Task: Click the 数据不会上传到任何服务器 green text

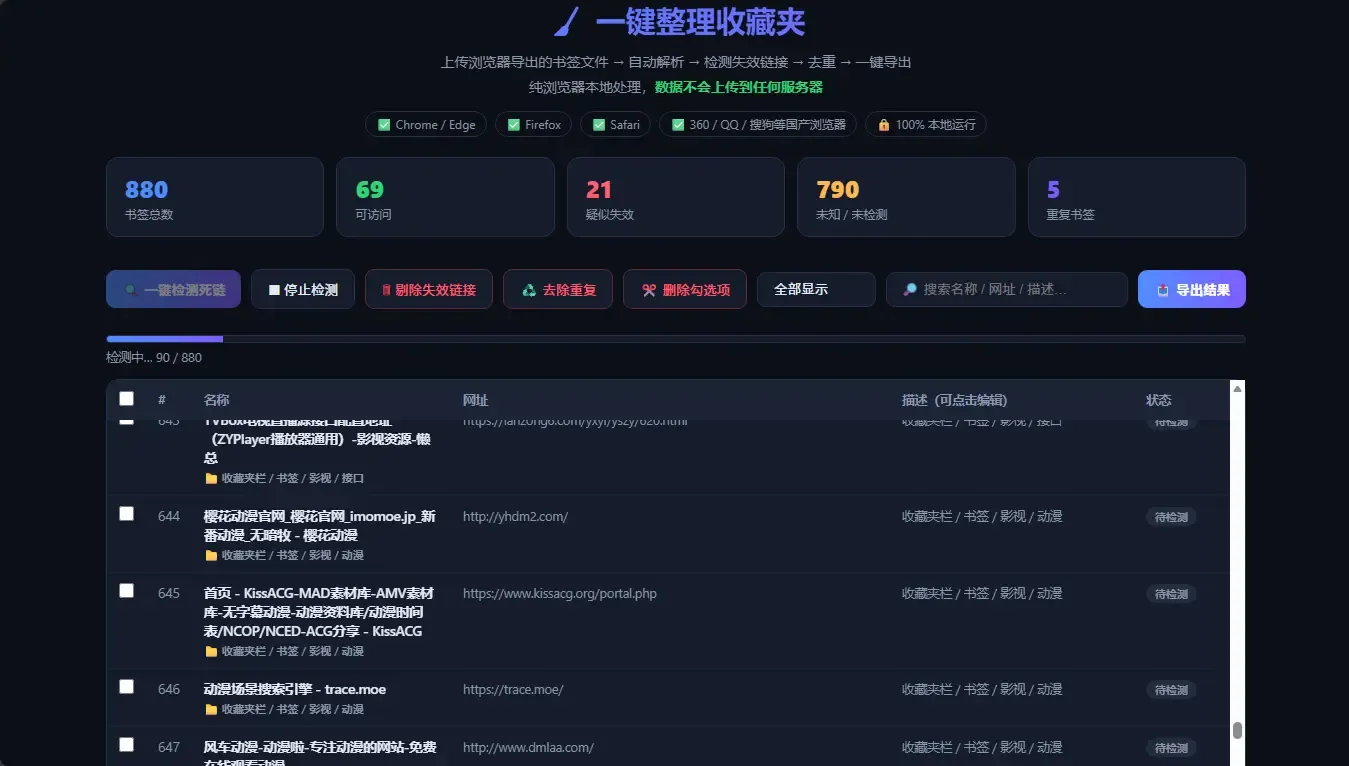Action: pyautogui.click(x=739, y=87)
